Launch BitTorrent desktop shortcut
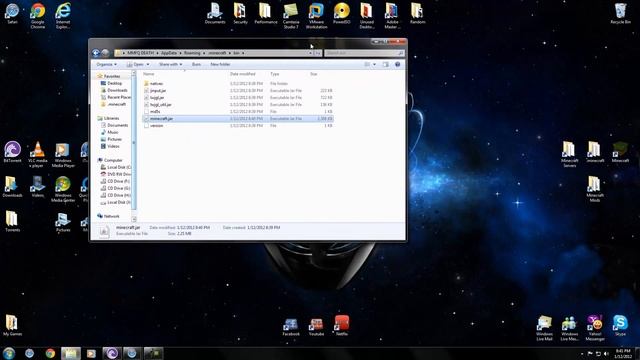The image size is (640, 360). click(12, 152)
